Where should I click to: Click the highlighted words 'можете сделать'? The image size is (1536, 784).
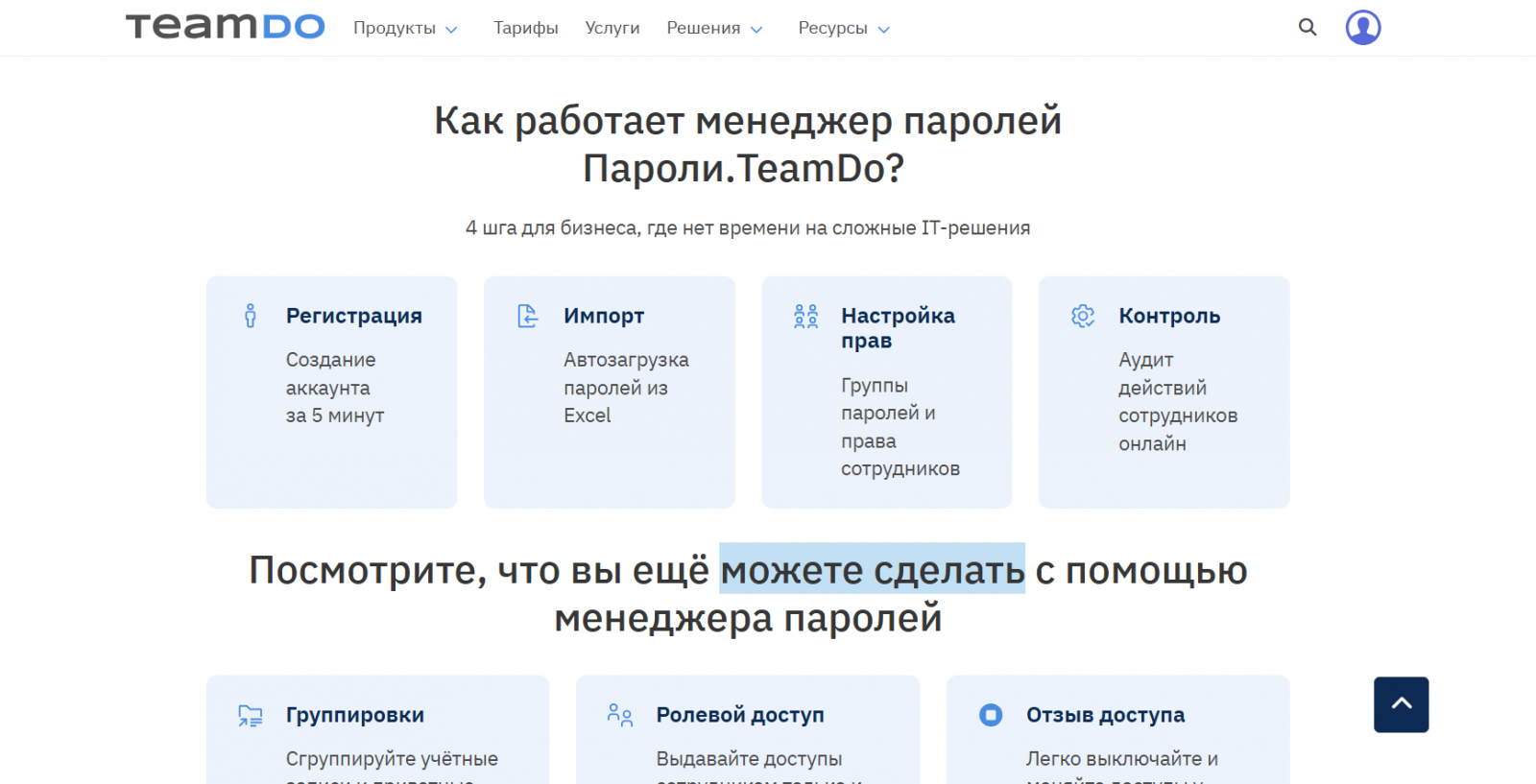873,570
